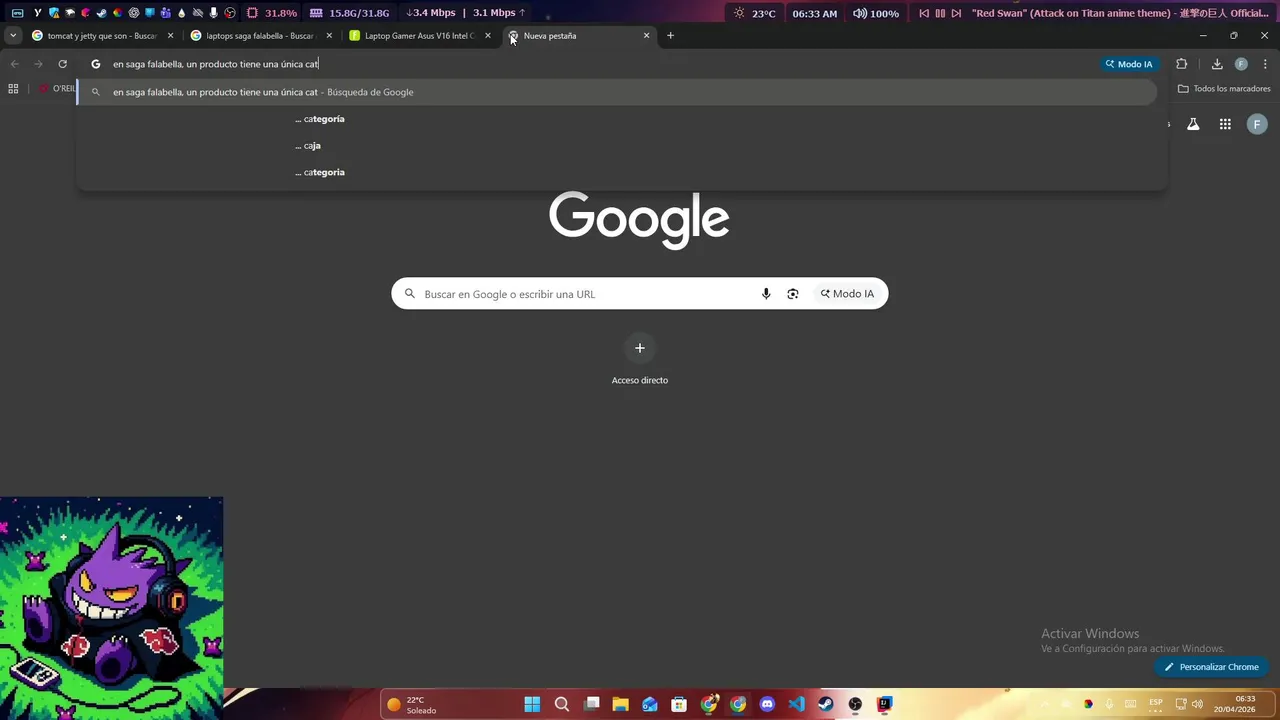This screenshot has width=1280, height=720.
Task: Click Modo IA in Google search box
Action: click(x=848, y=294)
